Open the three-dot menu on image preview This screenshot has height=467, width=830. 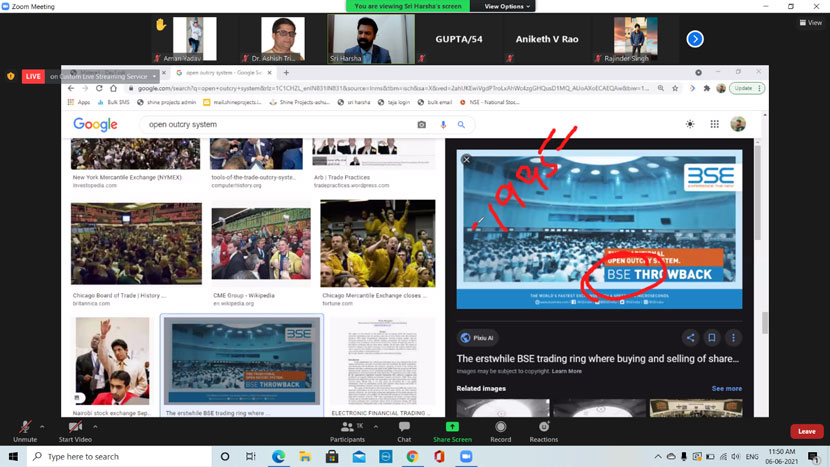(734, 338)
